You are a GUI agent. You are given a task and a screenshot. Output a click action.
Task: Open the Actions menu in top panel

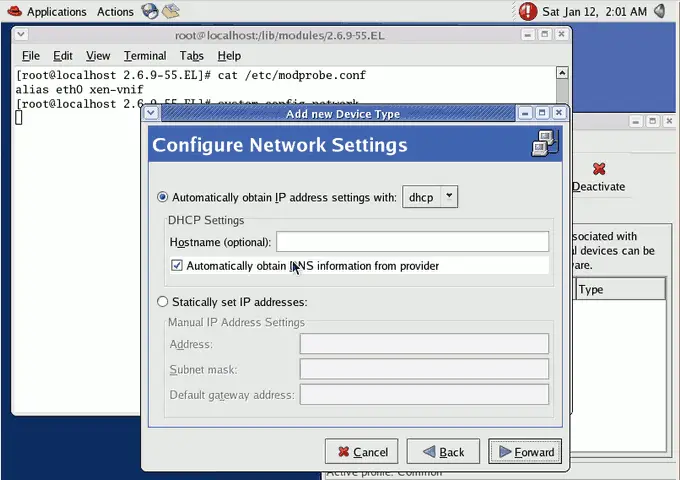click(x=115, y=12)
